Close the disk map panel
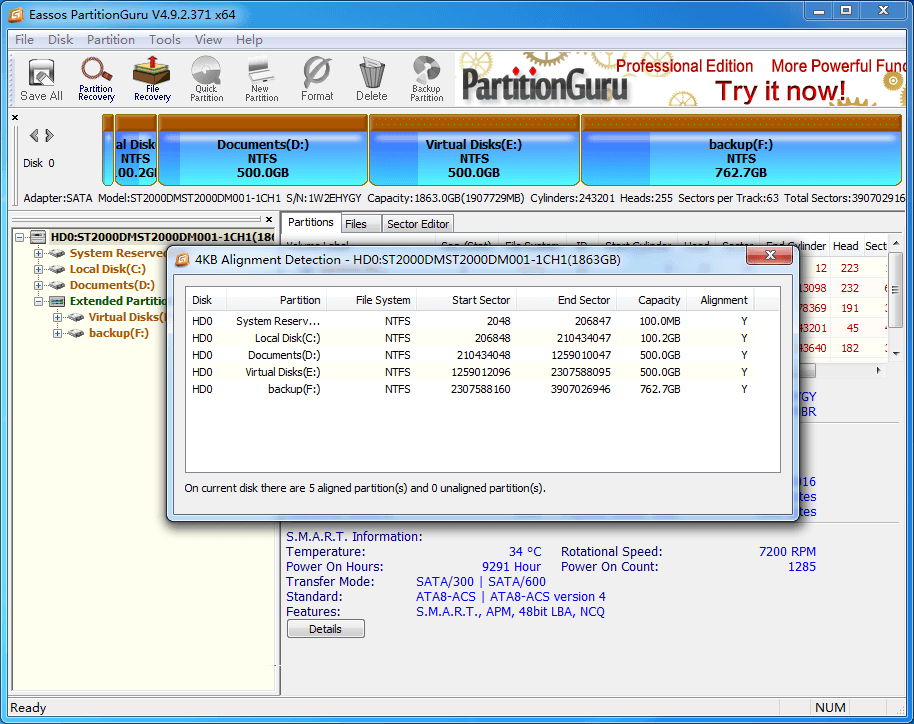Screen dimensions: 914x724 (x=15, y=117)
